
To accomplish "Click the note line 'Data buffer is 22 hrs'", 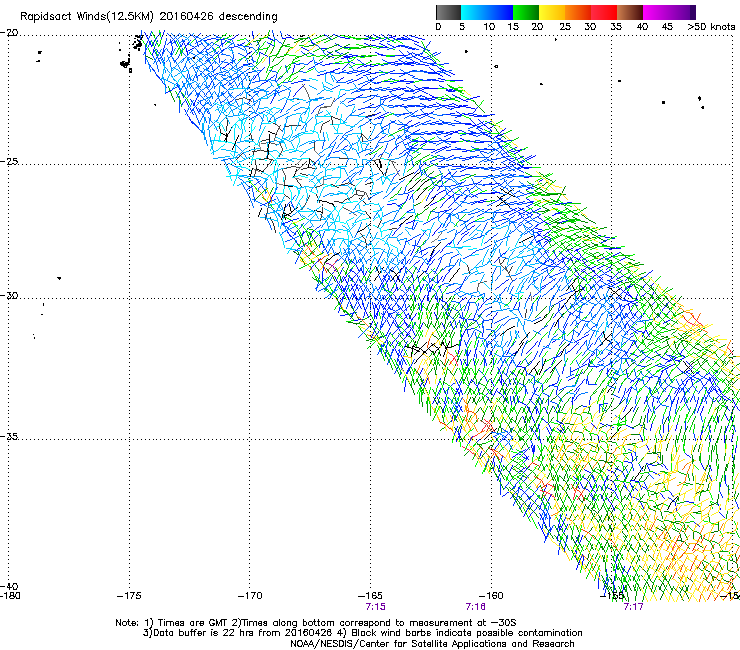I will (x=205, y=633).
